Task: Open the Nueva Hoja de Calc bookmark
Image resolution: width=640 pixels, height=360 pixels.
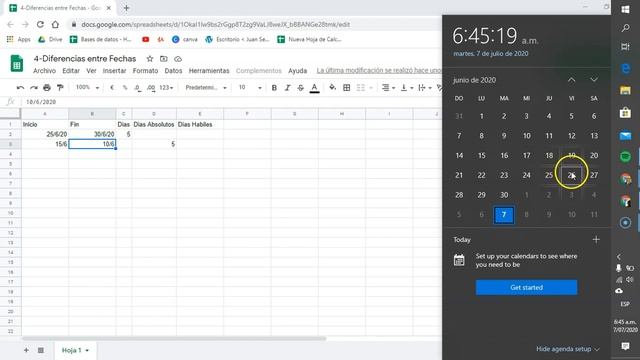Action: pyautogui.click(x=309, y=39)
